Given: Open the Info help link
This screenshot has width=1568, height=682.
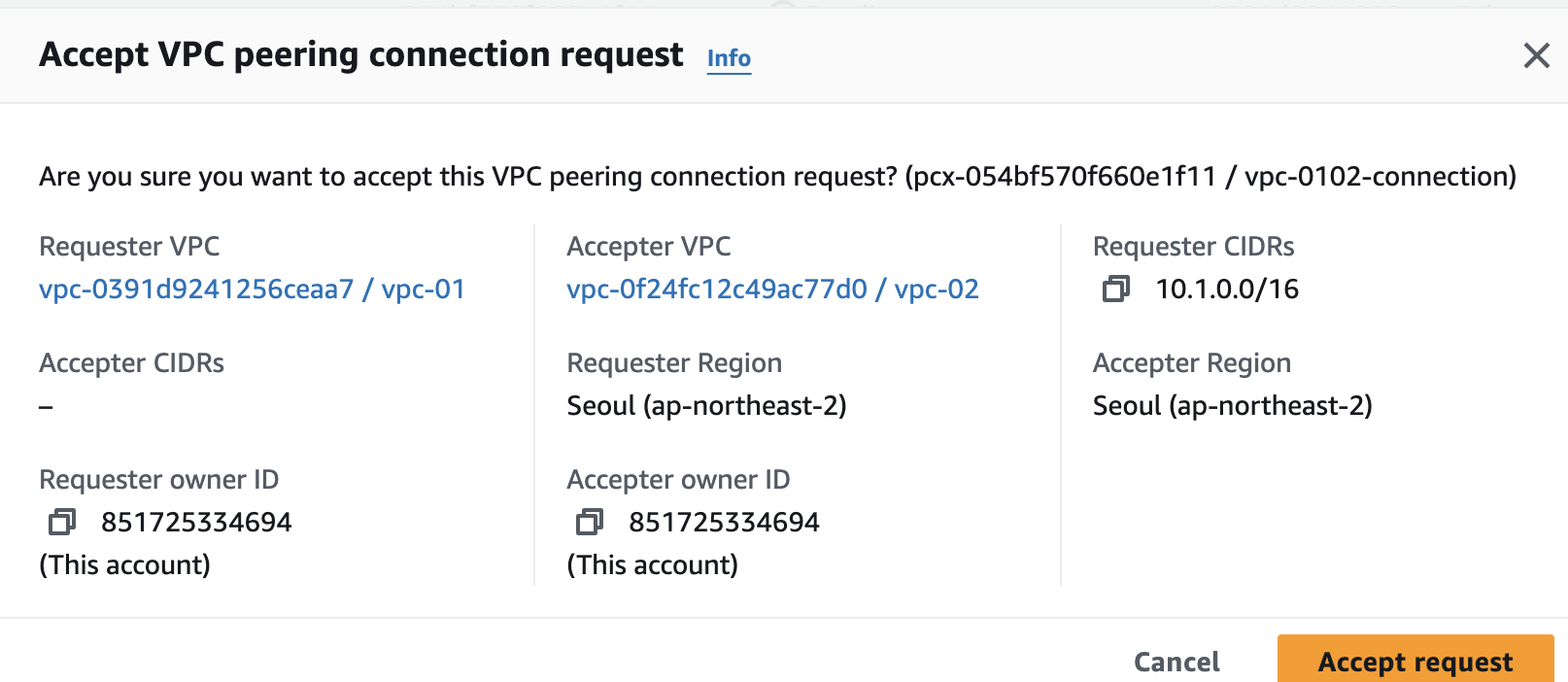Looking at the screenshot, I should pyautogui.click(x=729, y=58).
